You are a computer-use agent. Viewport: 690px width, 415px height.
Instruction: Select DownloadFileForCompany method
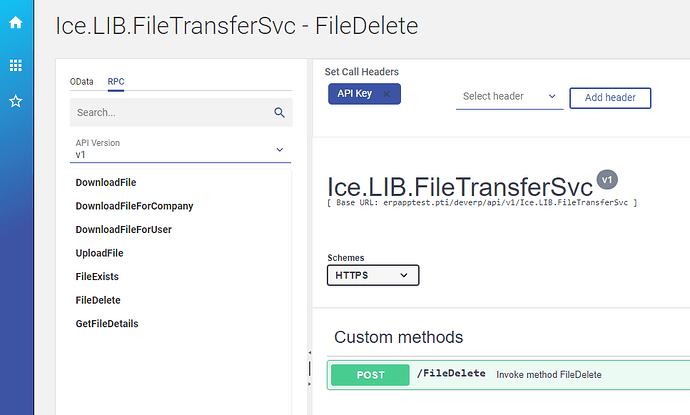click(x=134, y=206)
